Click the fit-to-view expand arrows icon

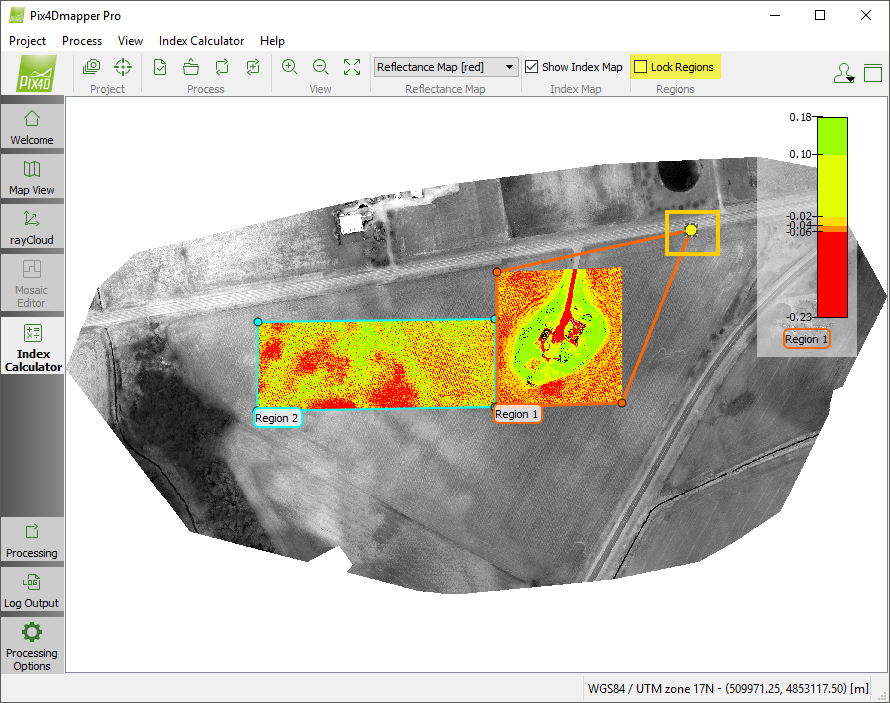352,67
